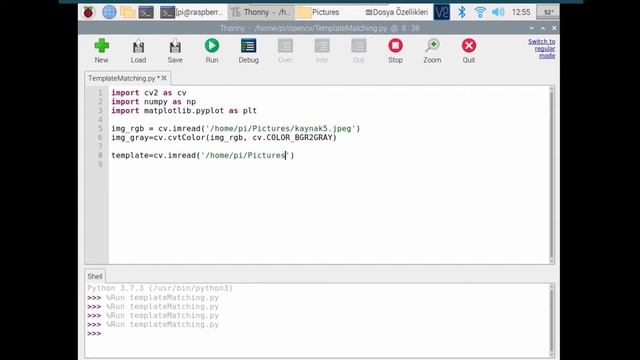The image size is (640, 360).
Task: Open the file manager folder icon
Action: tap(127, 12)
